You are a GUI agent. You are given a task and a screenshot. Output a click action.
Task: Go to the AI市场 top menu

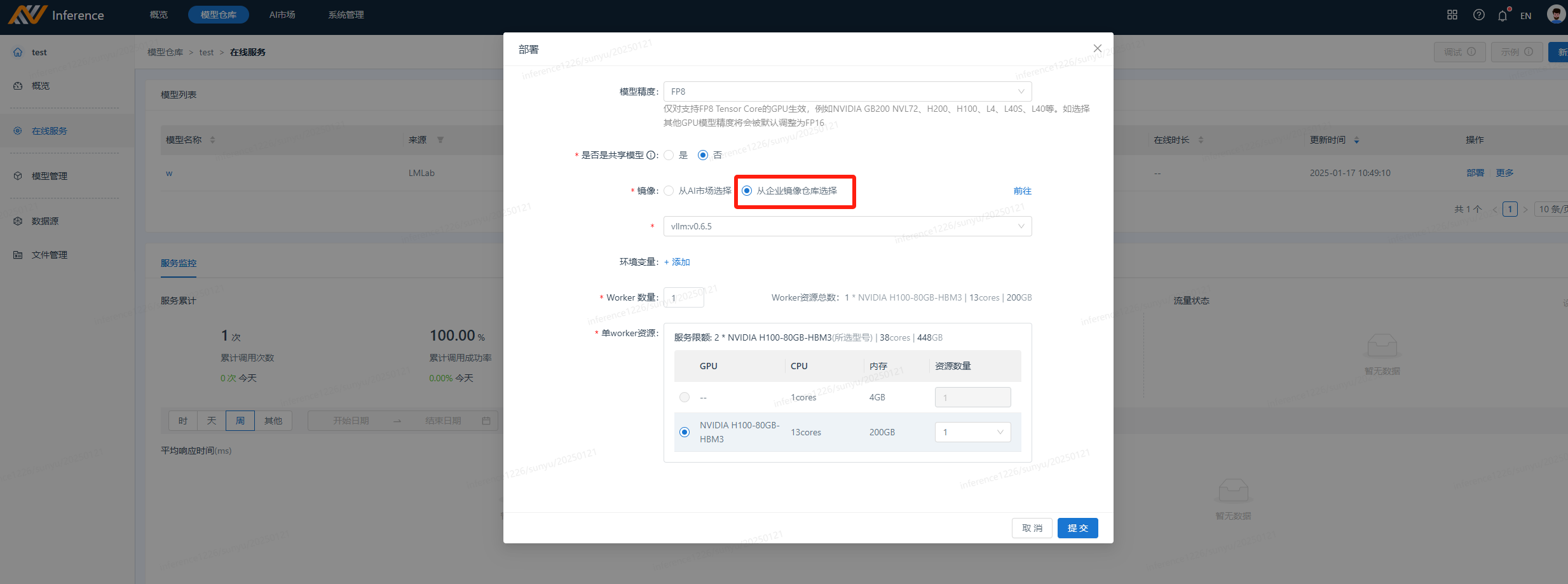[x=282, y=15]
